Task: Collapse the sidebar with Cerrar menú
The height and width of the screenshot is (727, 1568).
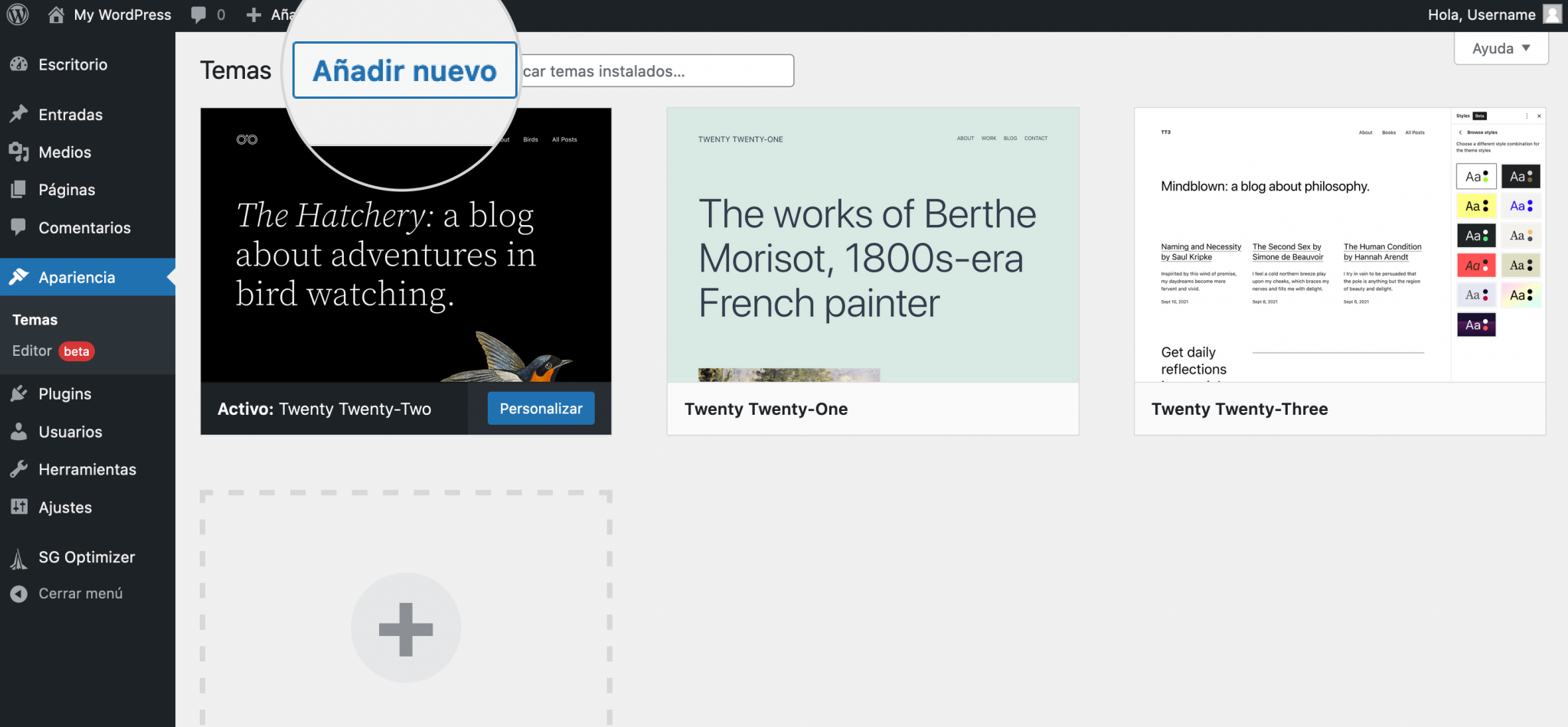Action: click(x=66, y=593)
